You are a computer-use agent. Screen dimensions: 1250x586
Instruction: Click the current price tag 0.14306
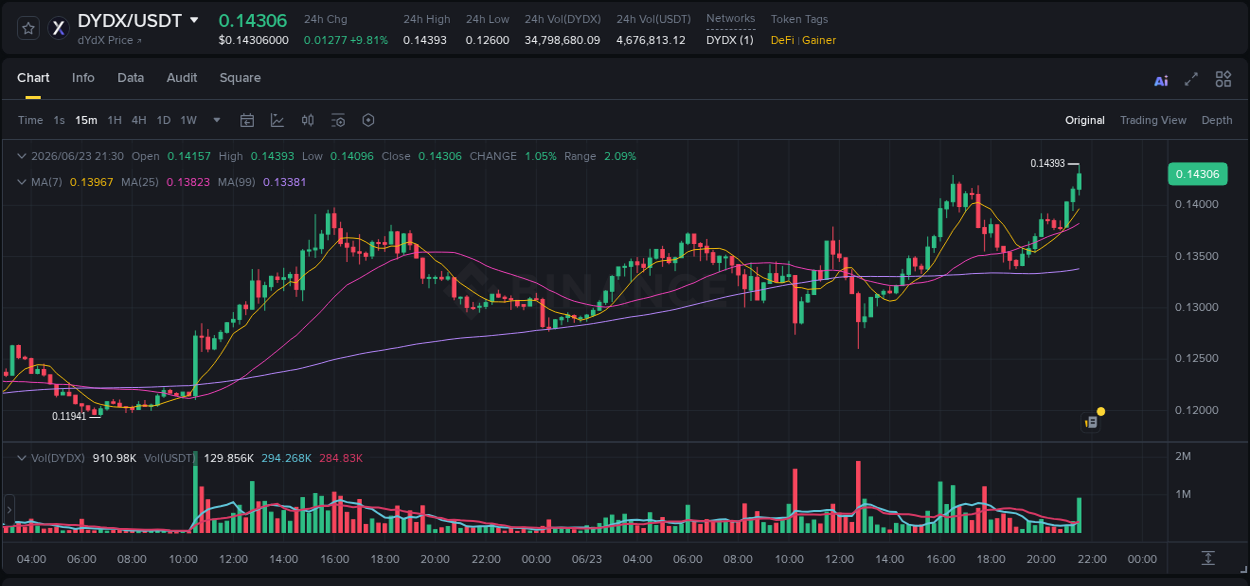pos(1197,174)
